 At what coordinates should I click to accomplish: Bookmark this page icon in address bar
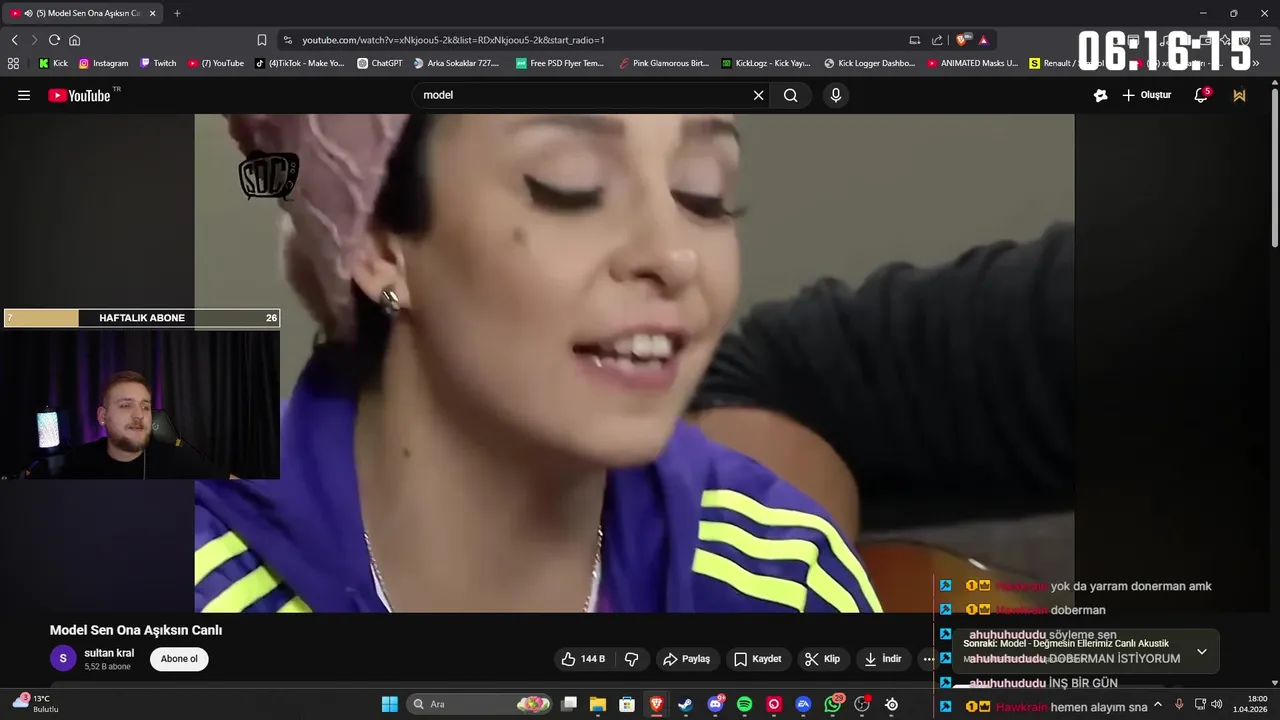point(262,40)
